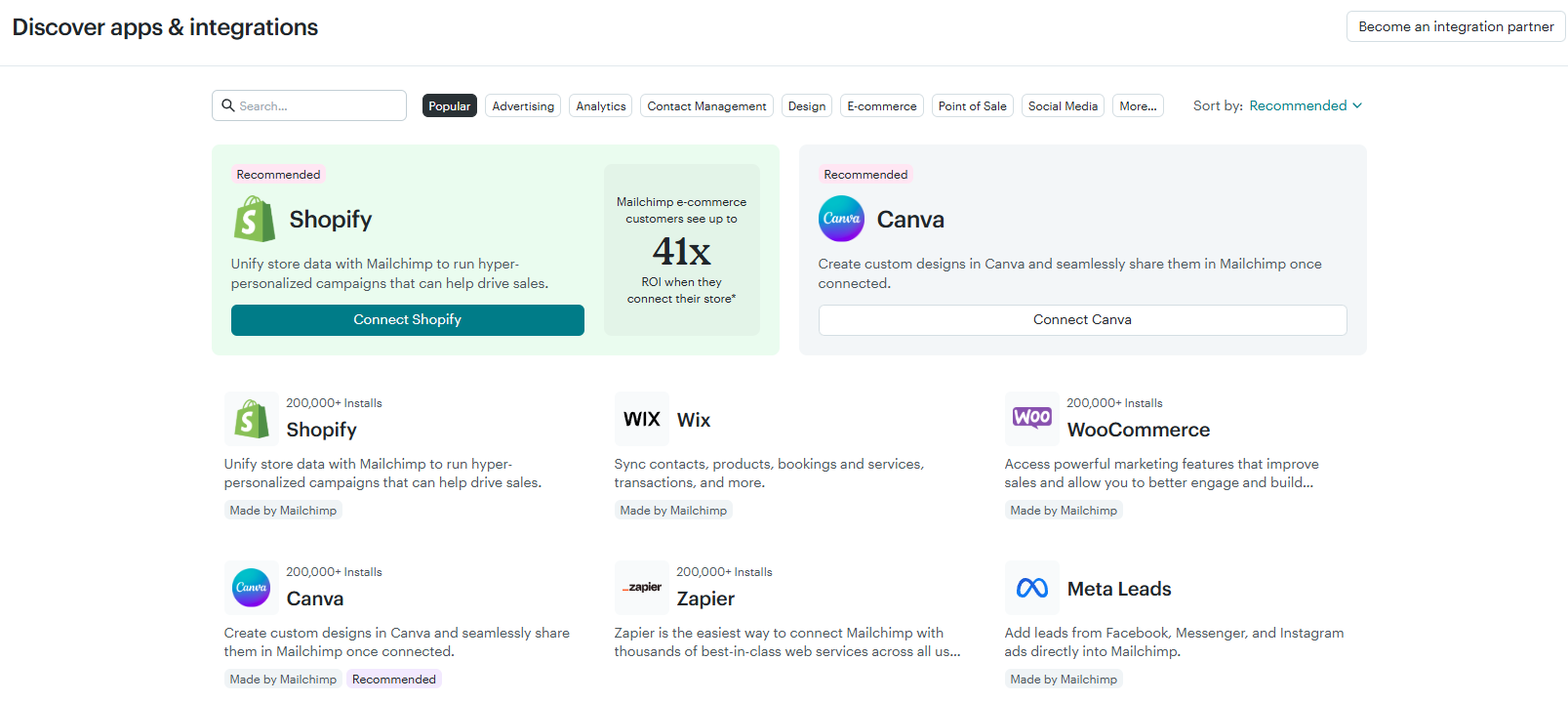Open the Wix app listing title
1568x702 pixels.
pos(694,420)
